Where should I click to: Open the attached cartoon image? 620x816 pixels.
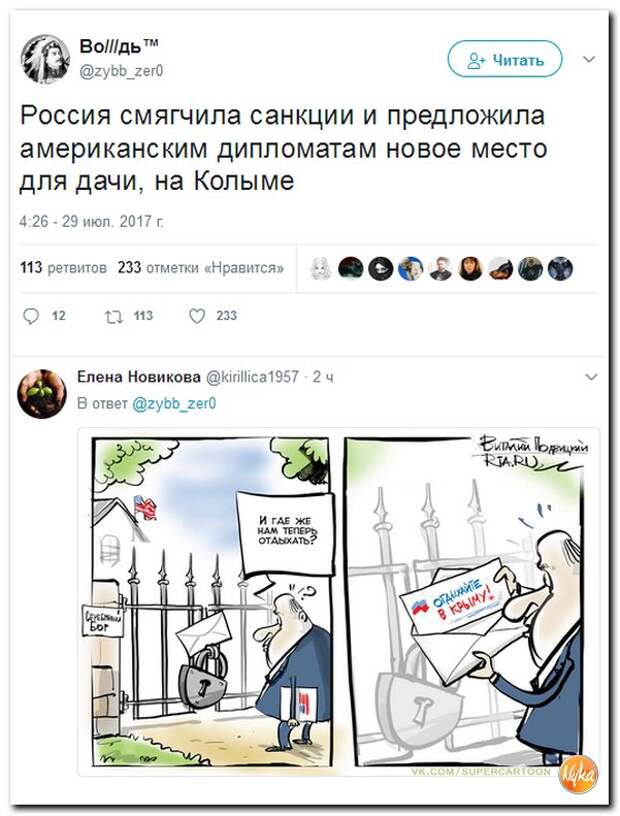click(338, 602)
